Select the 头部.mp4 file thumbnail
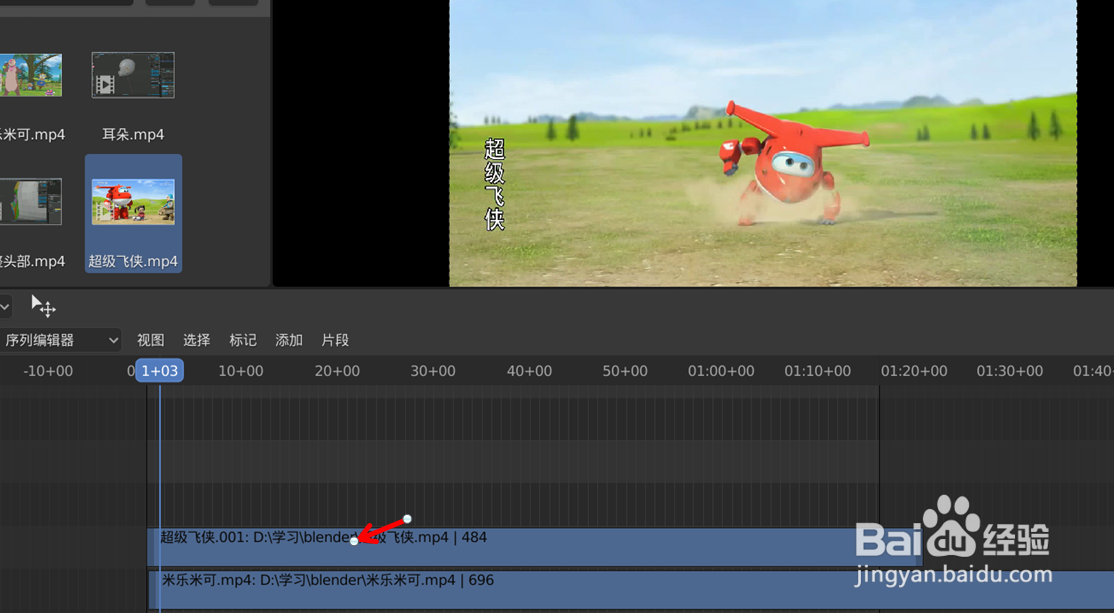Screen dimensions: 1114x613 coord(31,202)
